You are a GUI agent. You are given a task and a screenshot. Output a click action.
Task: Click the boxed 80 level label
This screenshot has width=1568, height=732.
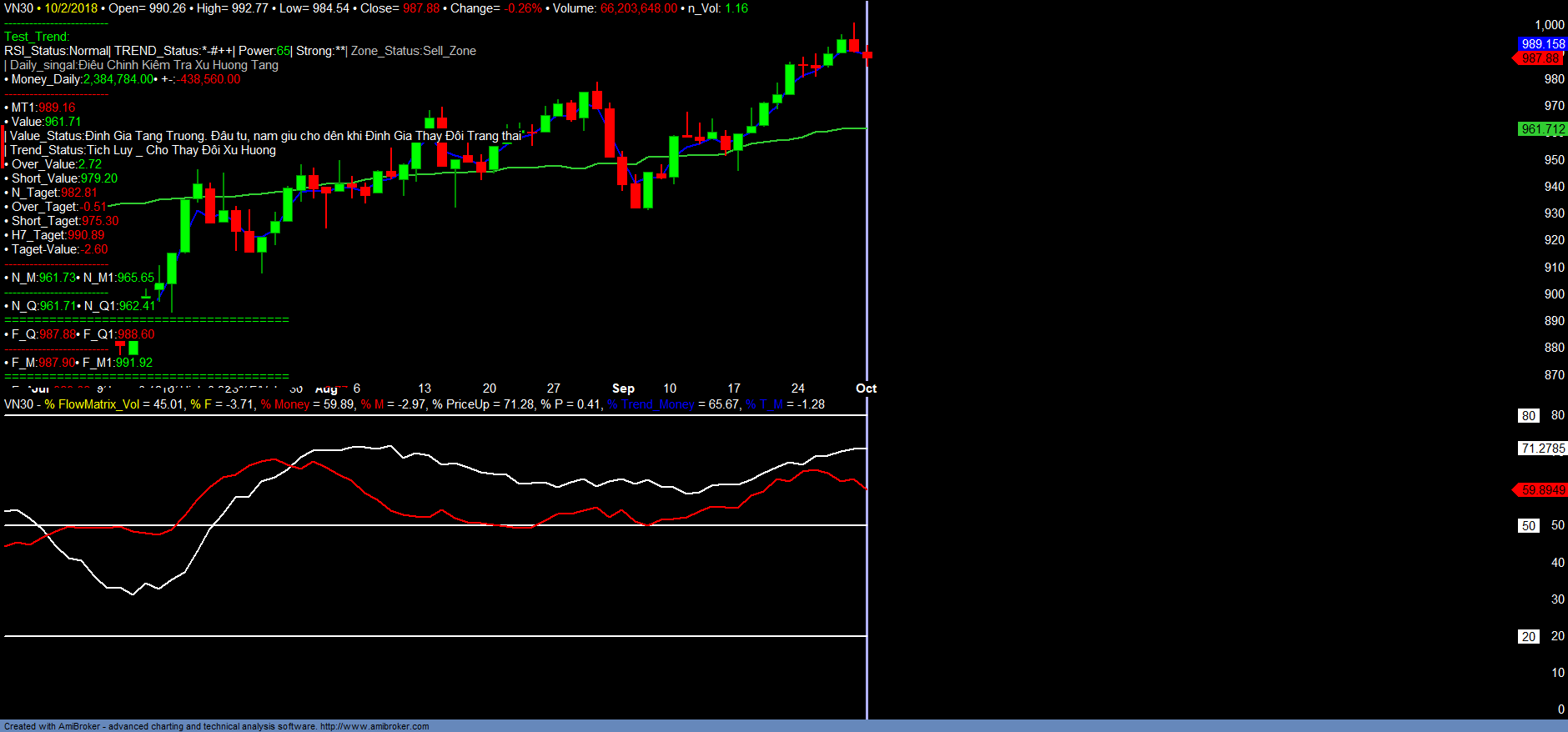tap(1528, 415)
